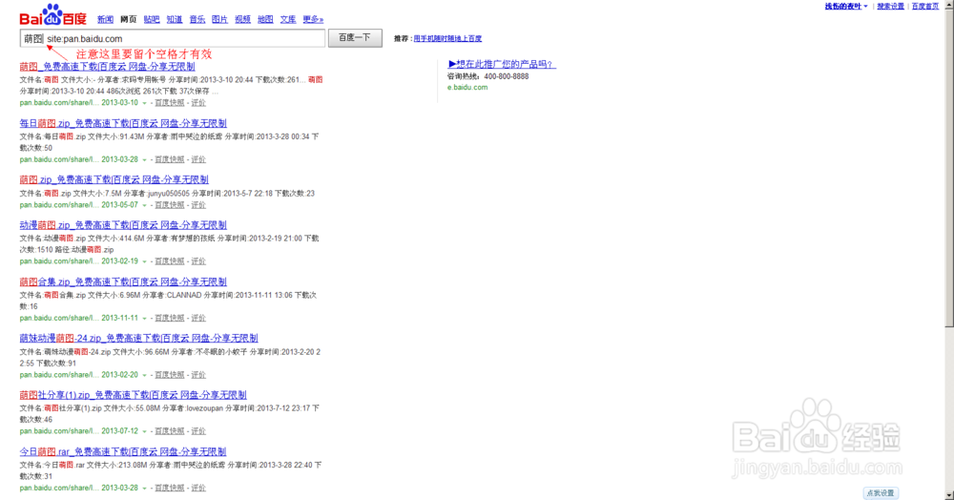Click the 百度一下 search button
This screenshot has width=954, height=500.
pyautogui.click(x=355, y=38)
